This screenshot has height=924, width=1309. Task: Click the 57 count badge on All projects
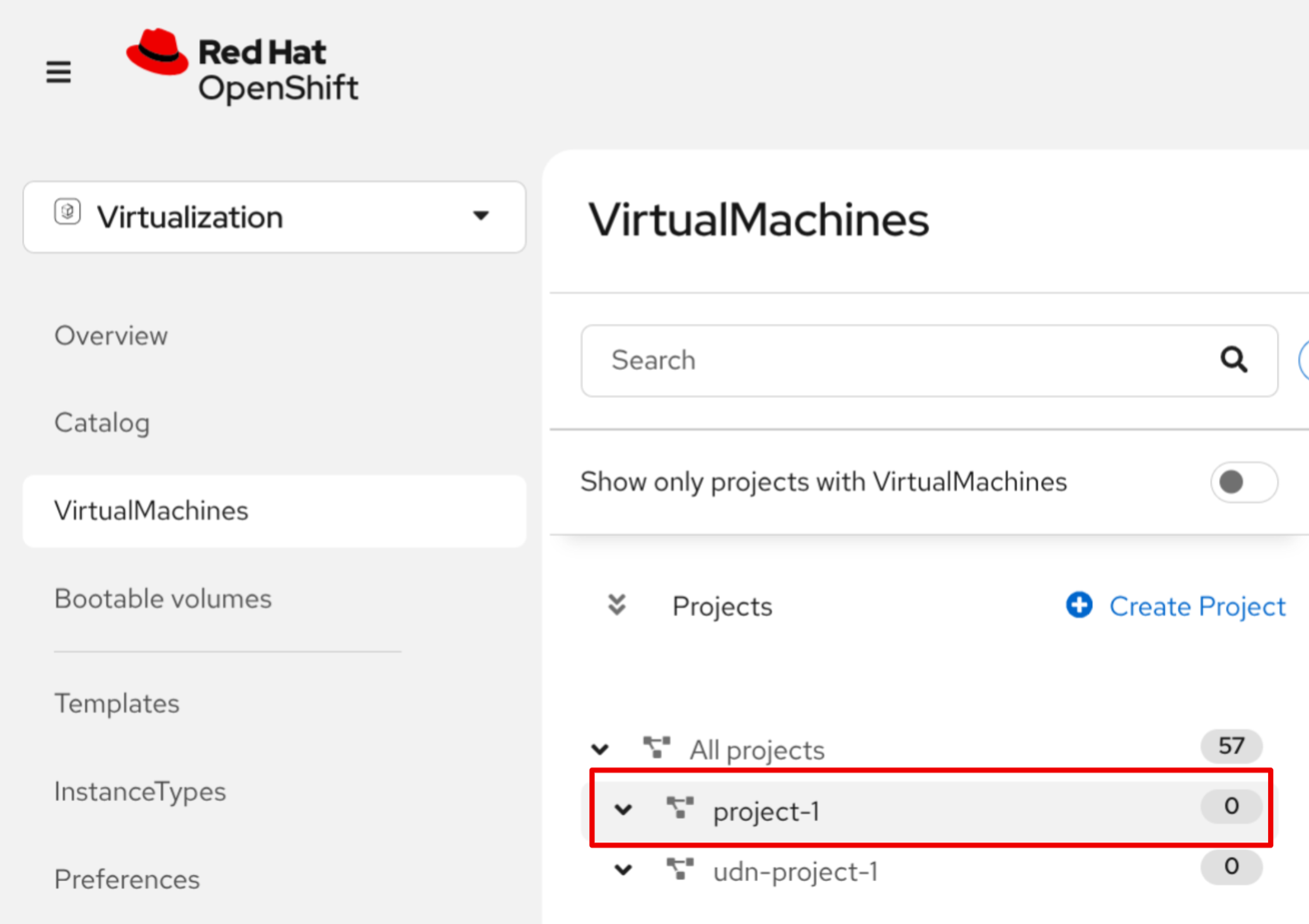point(1230,746)
